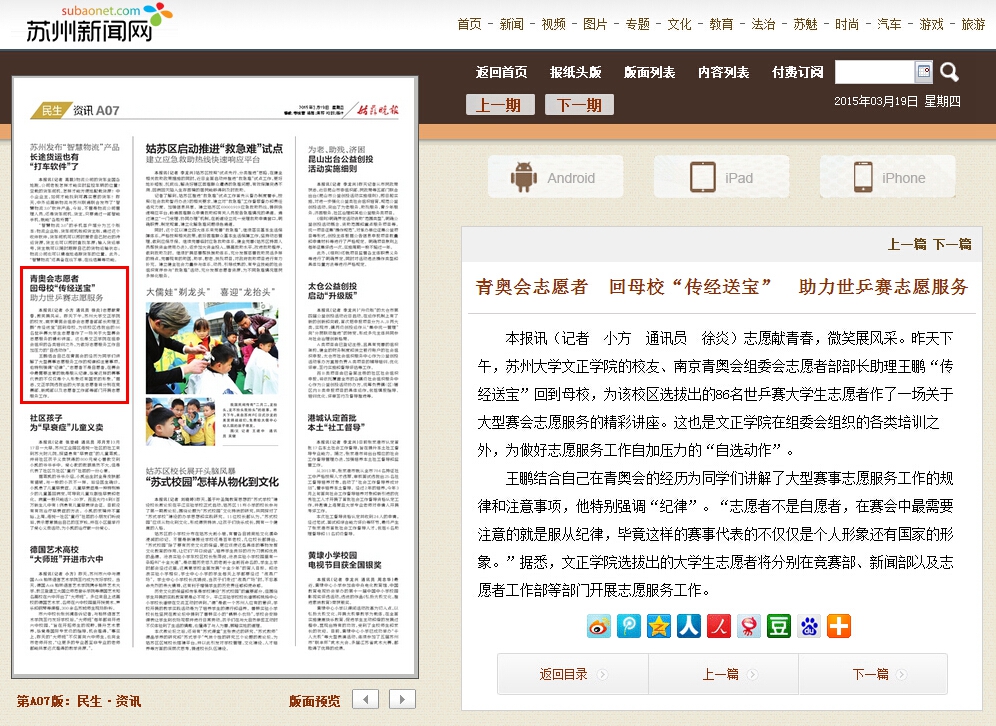Share article via Douban icon
This screenshot has height=726, width=996.
tap(778, 626)
